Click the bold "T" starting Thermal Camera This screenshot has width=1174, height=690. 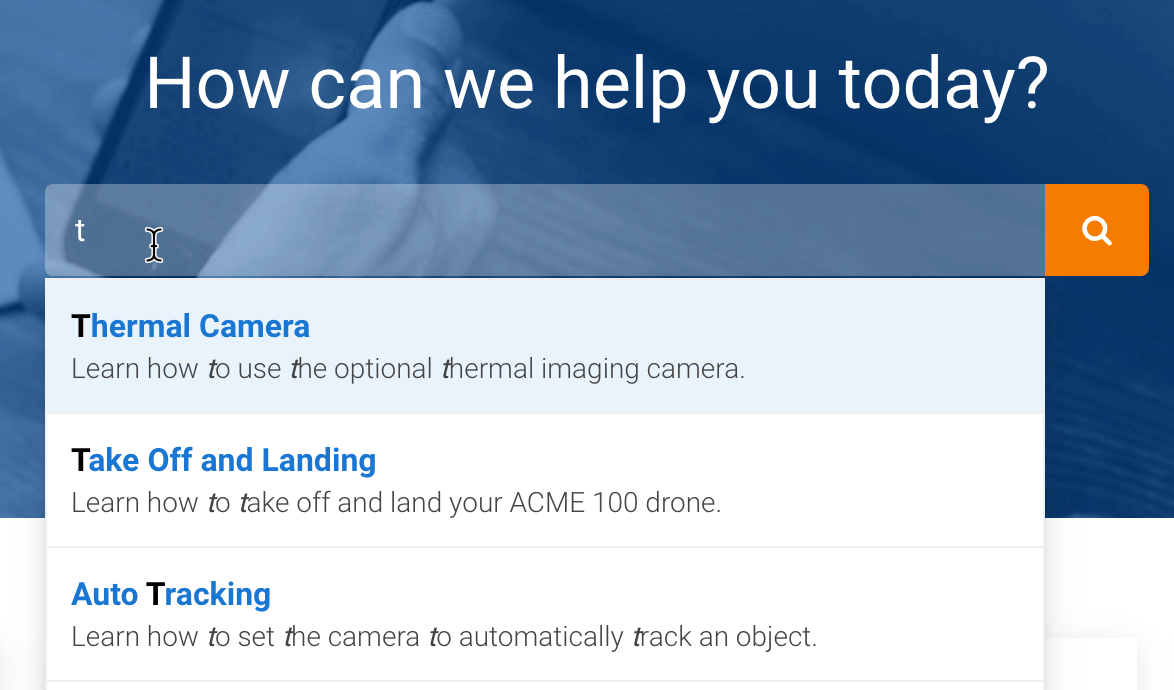click(x=80, y=326)
